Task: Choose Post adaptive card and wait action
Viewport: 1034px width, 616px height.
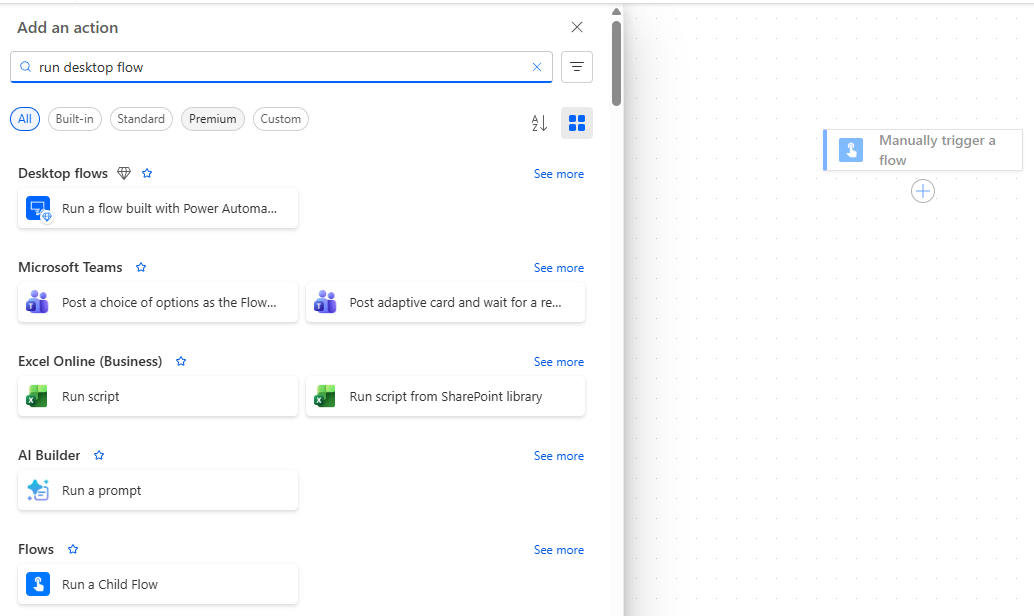Action: tap(446, 302)
